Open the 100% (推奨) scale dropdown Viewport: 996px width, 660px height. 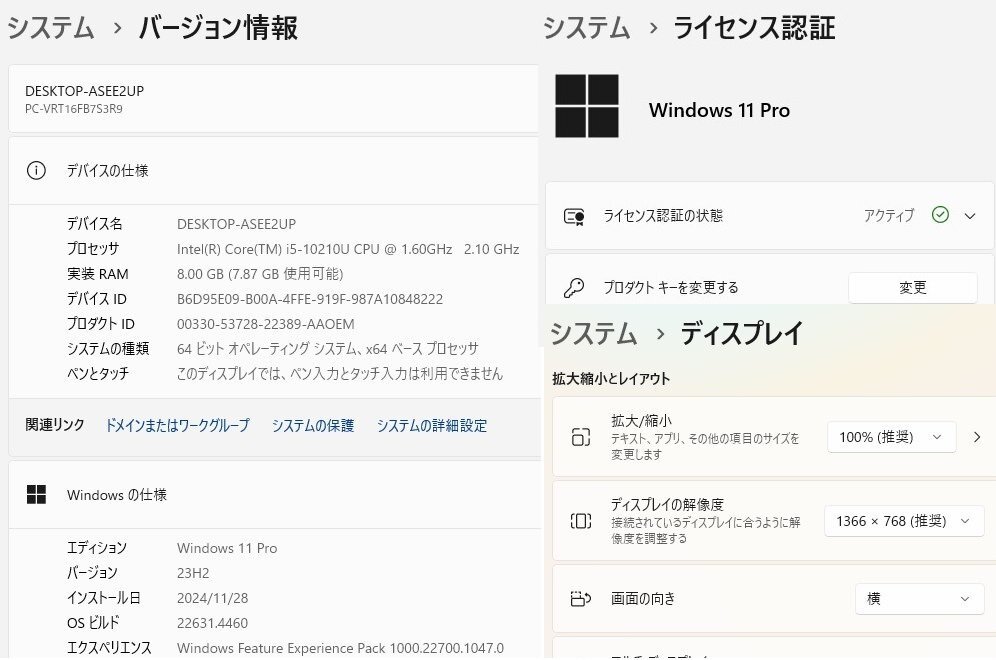click(891, 437)
